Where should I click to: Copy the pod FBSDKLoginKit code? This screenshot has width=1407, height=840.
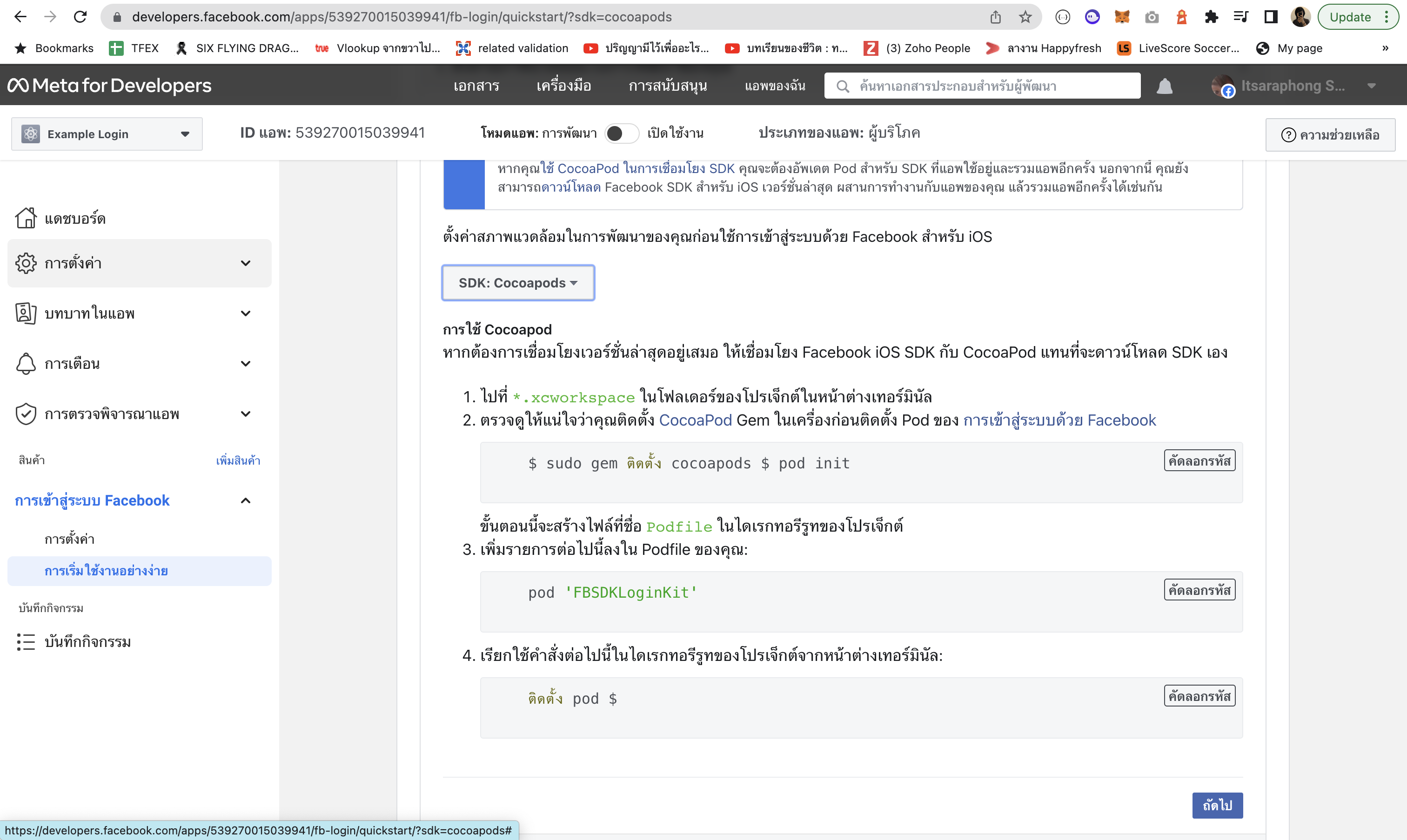point(1199,590)
